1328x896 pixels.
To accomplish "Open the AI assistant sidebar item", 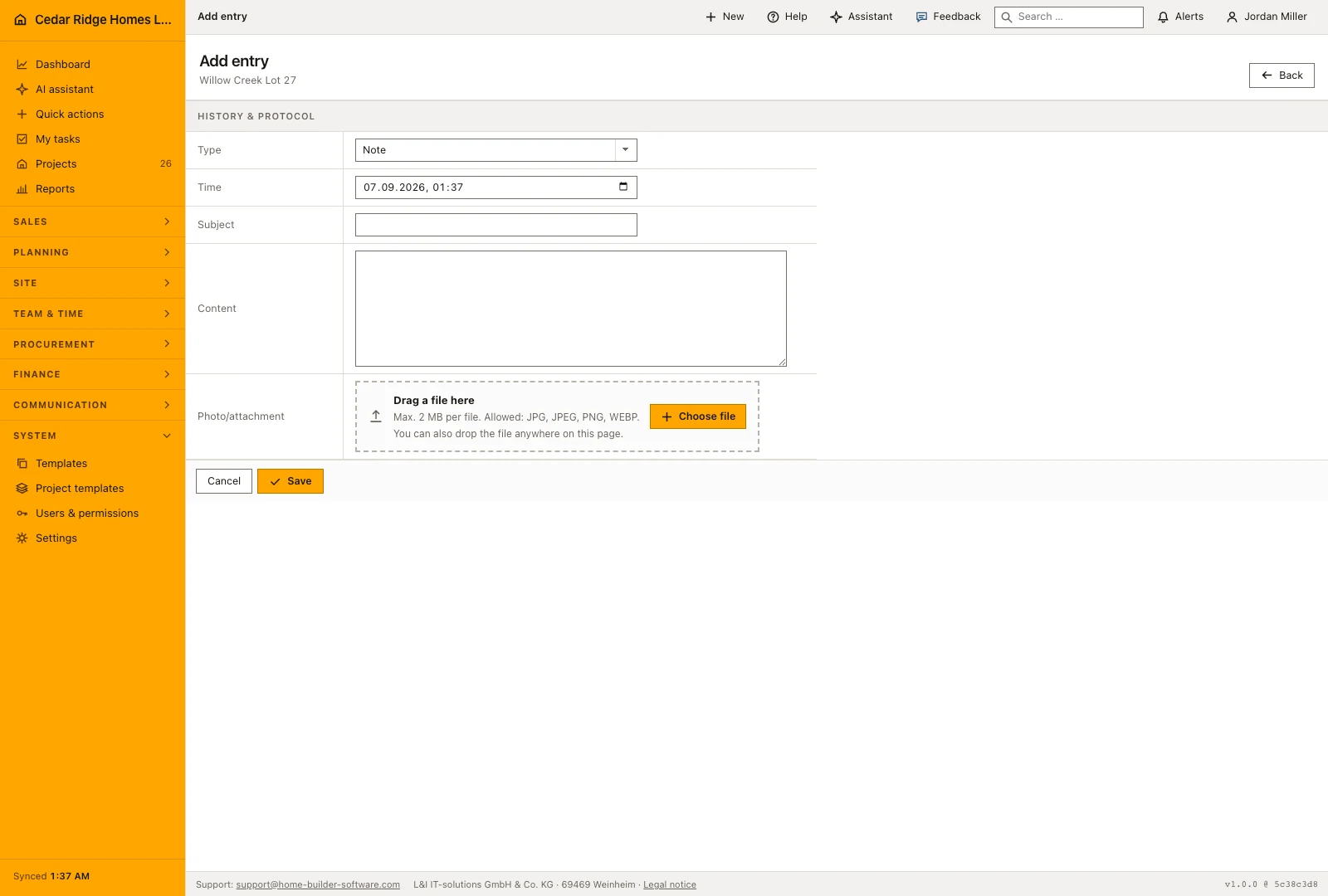I will tap(92, 89).
